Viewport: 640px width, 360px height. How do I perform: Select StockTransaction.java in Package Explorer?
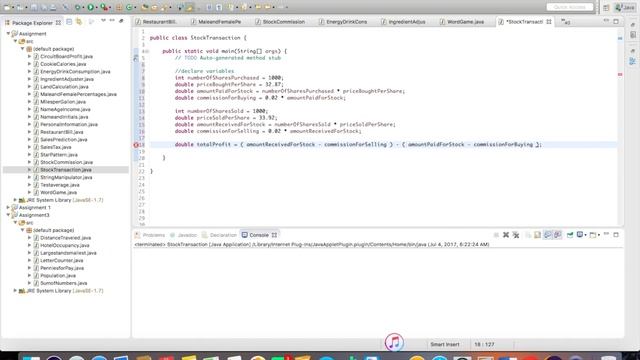pos(66,170)
